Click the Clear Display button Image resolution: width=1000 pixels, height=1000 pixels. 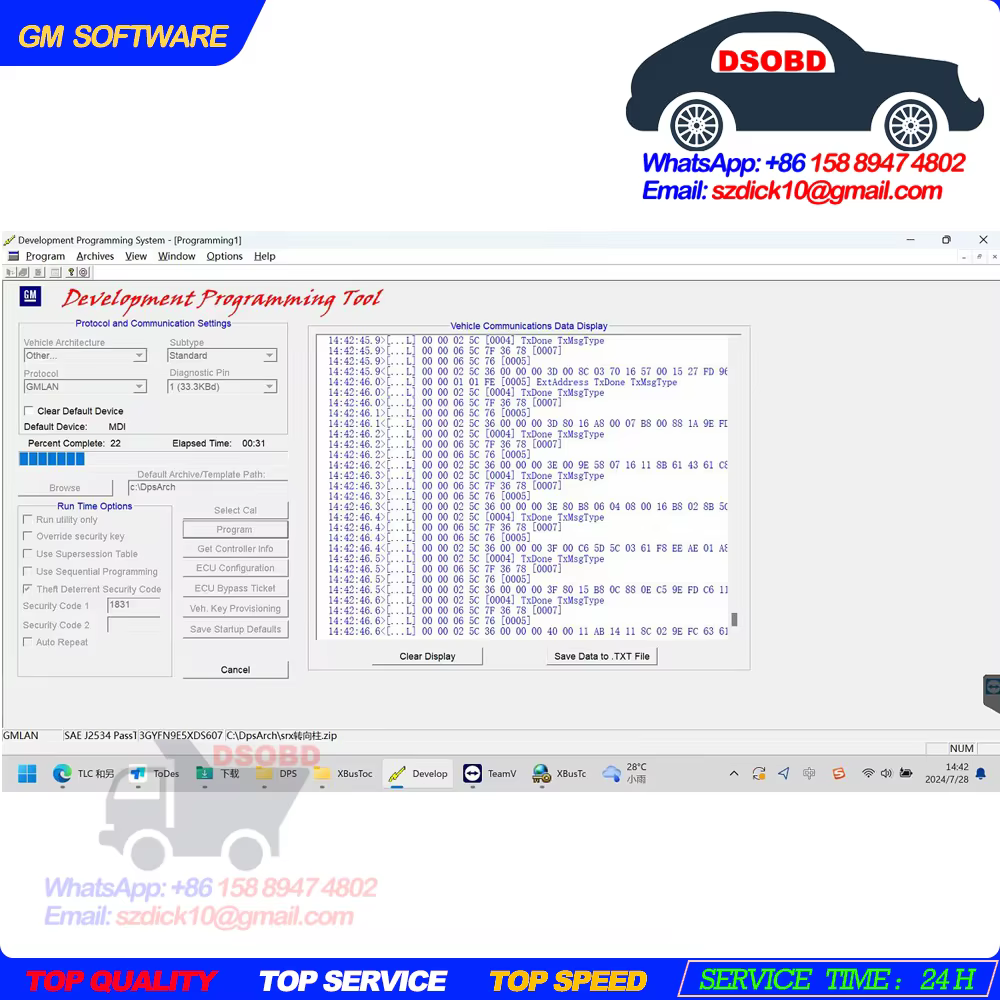pyautogui.click(x=427, y=656)
